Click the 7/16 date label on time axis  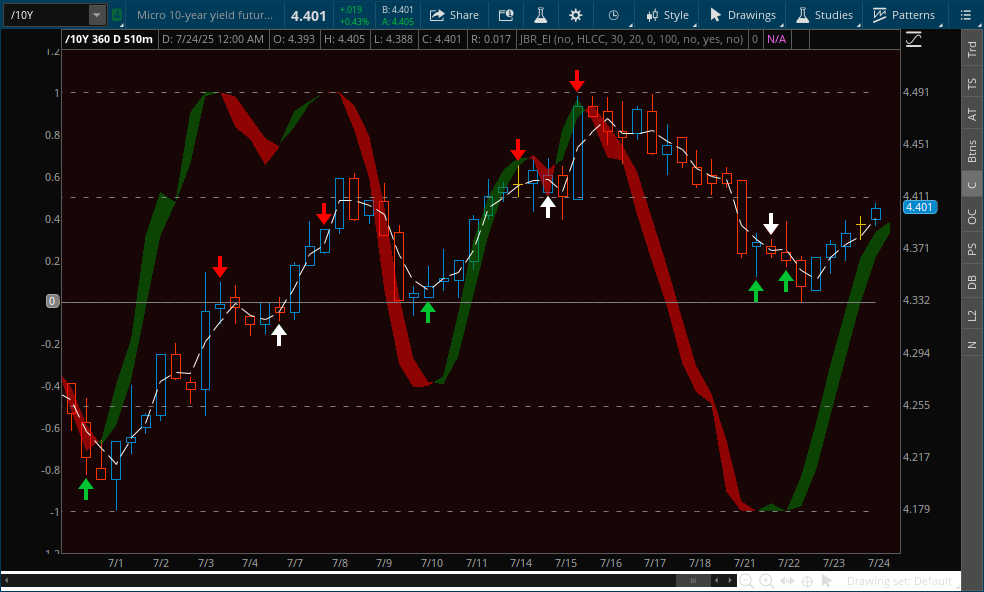click(x=611, y=562)
